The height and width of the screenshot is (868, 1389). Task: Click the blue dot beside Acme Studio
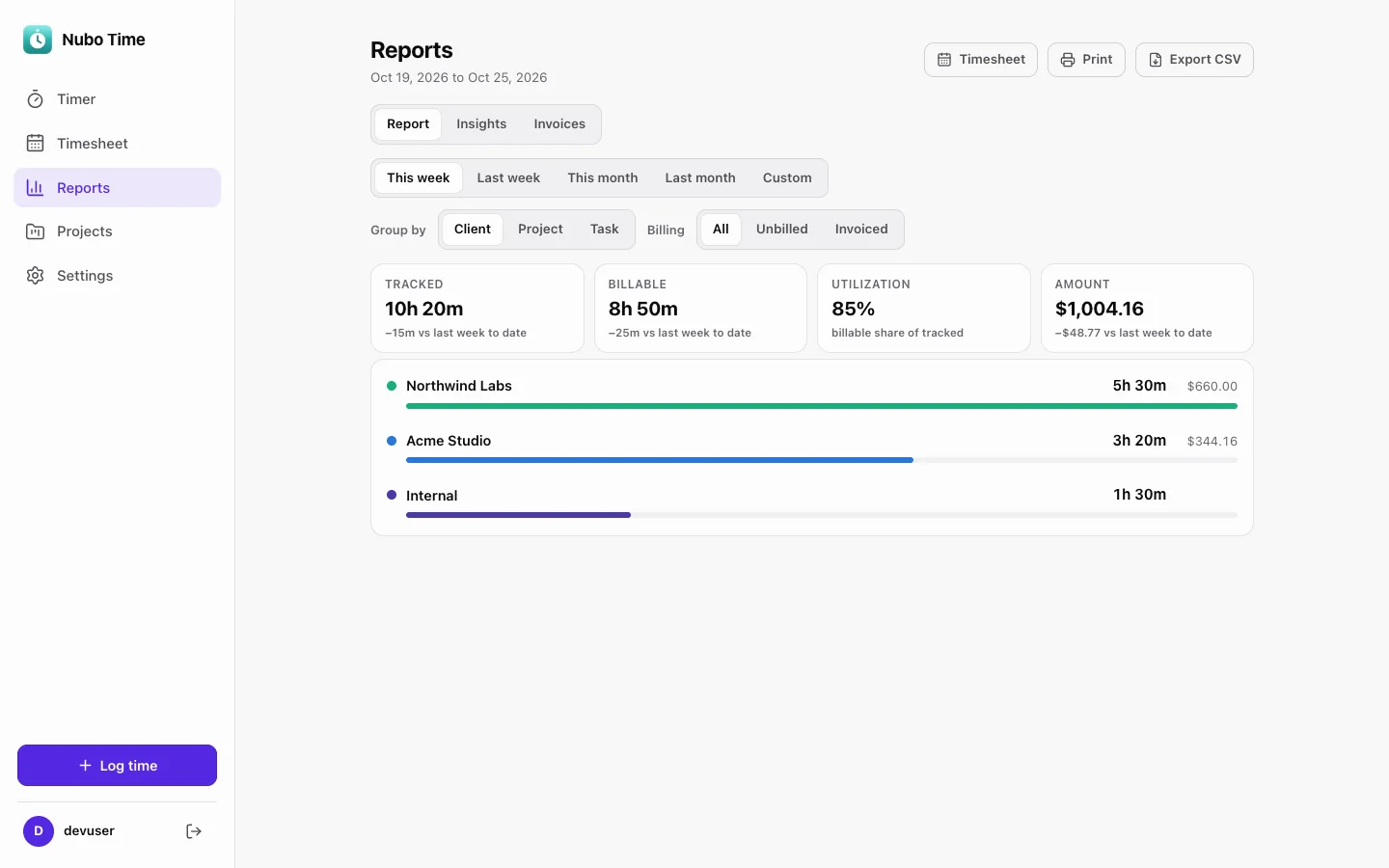pyautogui.click(x=392, y=441)
